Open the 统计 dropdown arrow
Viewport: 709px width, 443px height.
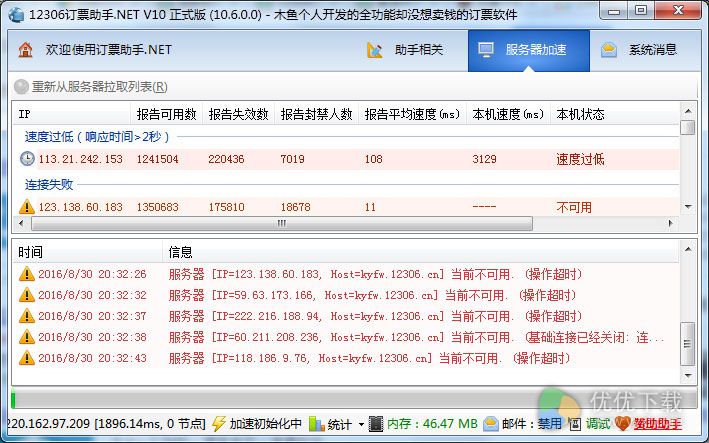(361, 424)
